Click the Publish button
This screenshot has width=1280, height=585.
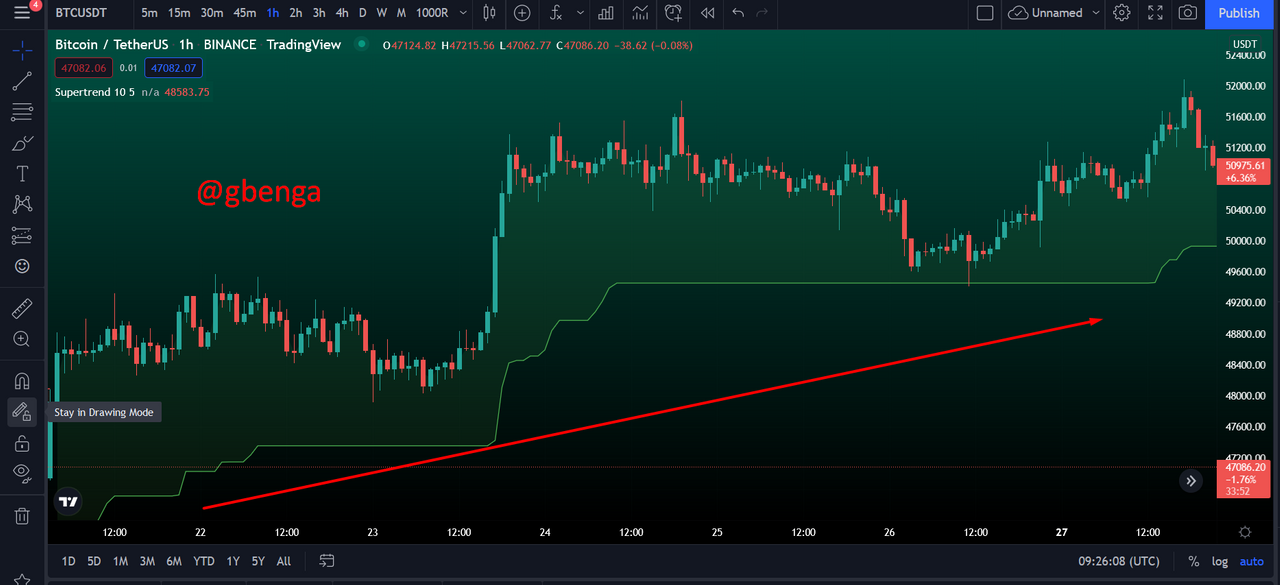(1239, 13)
